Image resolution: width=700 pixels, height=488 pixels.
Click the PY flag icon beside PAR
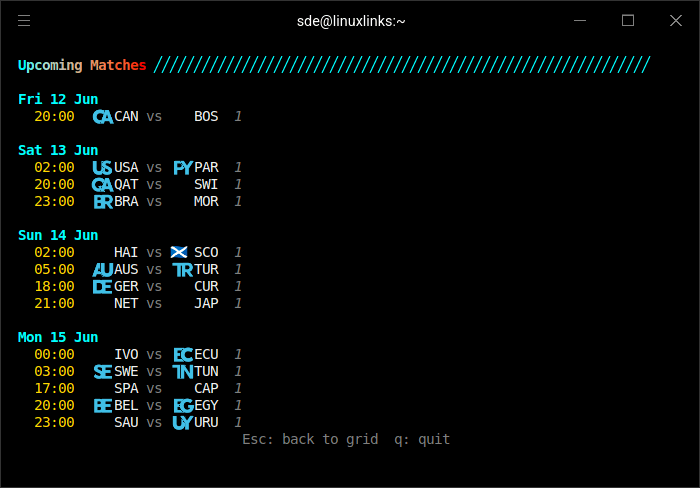pyautogui.click(x=183, y=168)
